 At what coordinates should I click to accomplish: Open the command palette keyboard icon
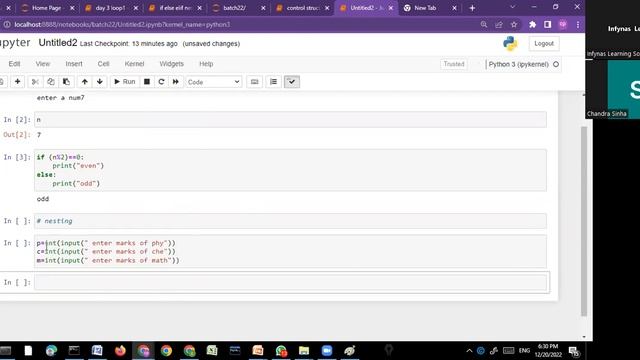coord(254,82)
